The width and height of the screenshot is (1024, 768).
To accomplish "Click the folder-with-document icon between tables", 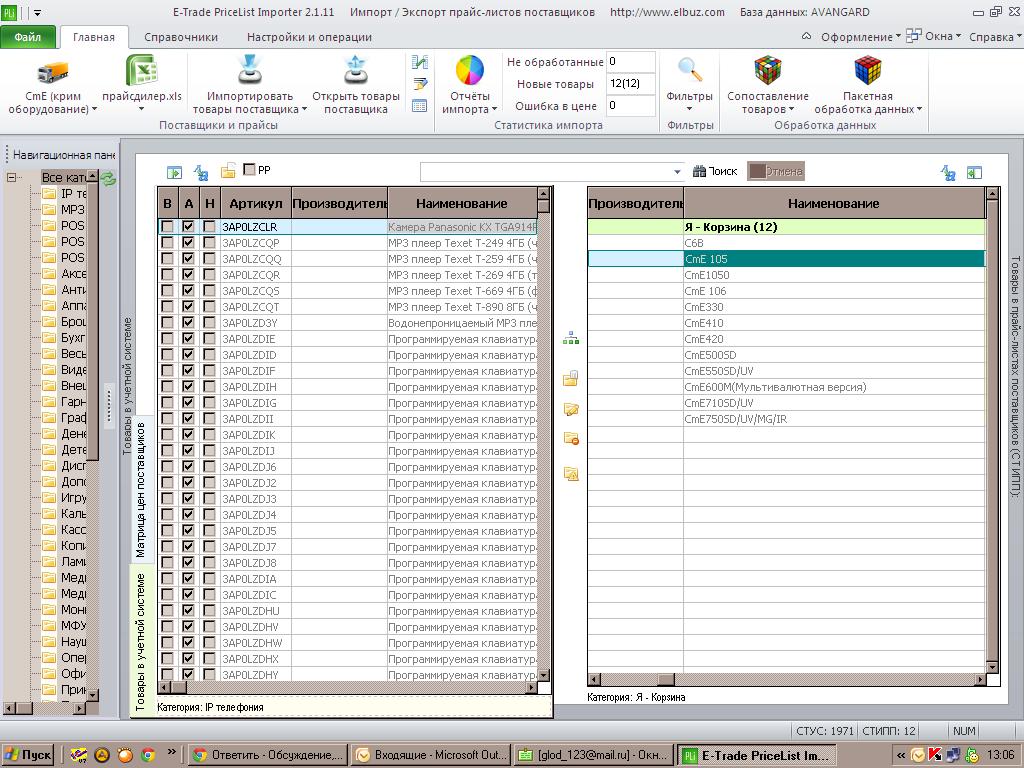I will click(x=571, y=378).
